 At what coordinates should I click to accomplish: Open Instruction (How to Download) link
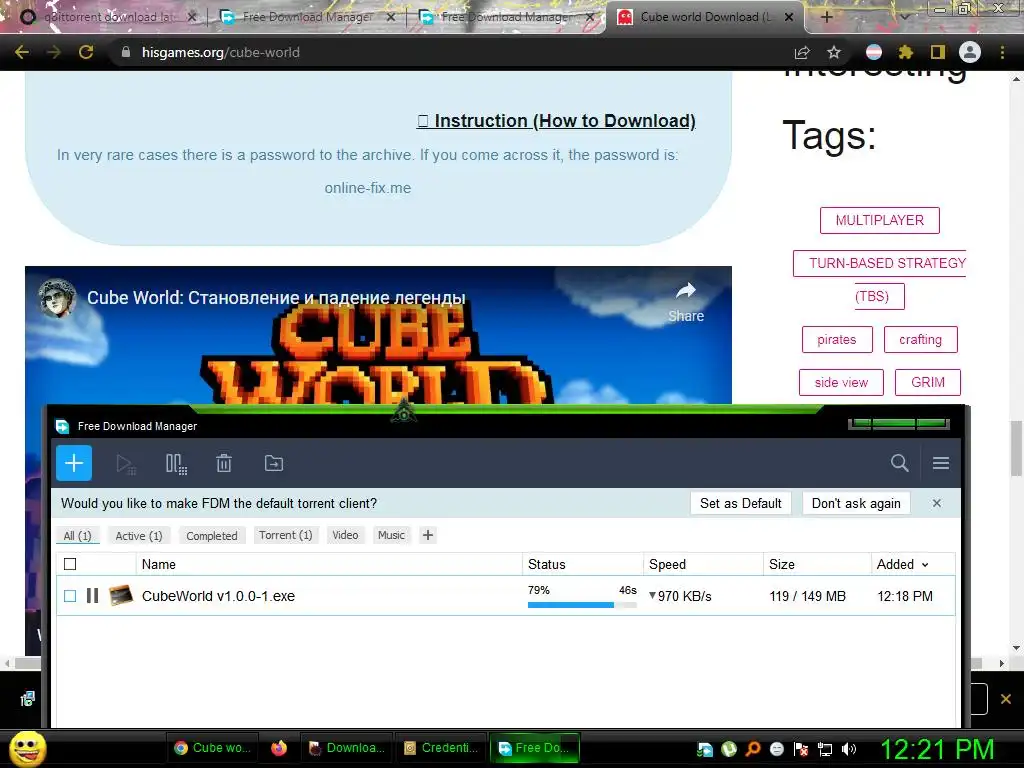(556, 121)
